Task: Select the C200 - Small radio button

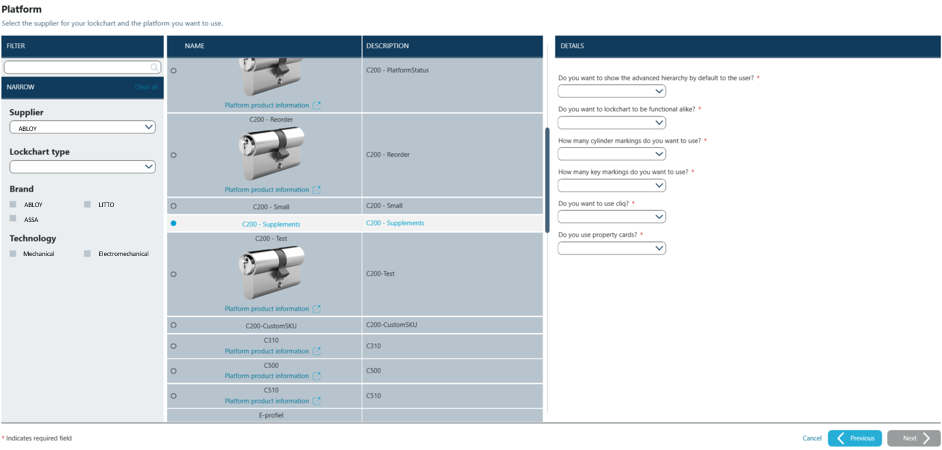Action: pyautogui.click(x=174, y=206)
